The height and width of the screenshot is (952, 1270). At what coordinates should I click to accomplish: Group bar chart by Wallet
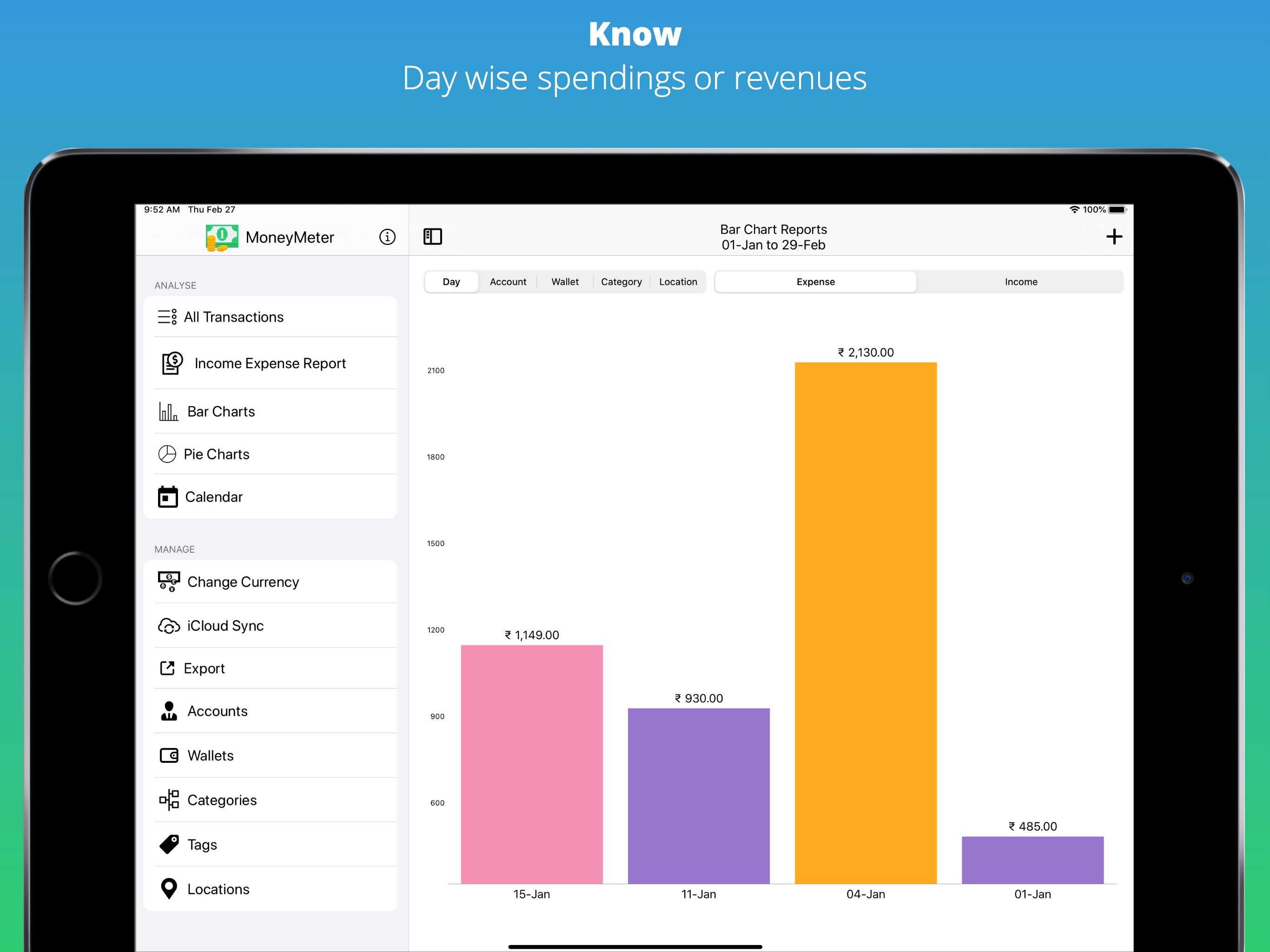point(564,282)
